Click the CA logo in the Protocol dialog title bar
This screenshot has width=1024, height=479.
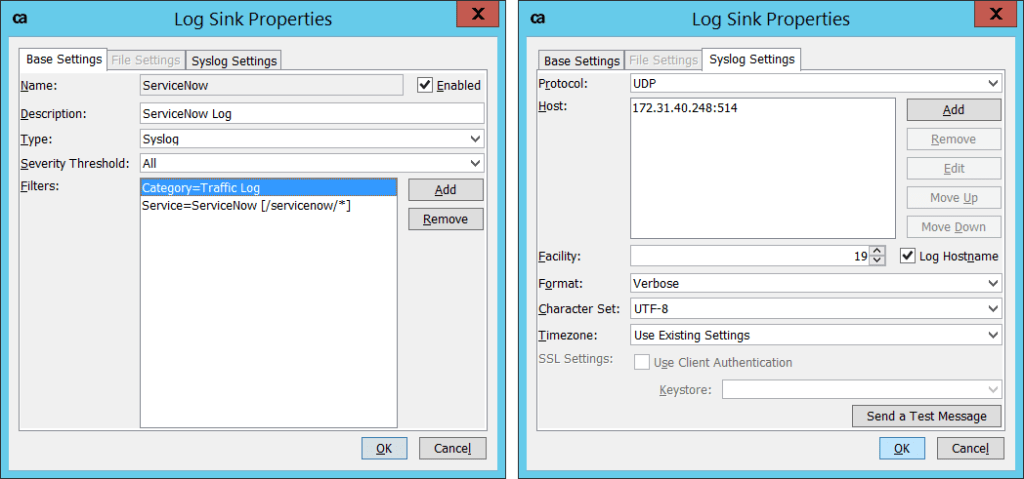tap(538, 19)
